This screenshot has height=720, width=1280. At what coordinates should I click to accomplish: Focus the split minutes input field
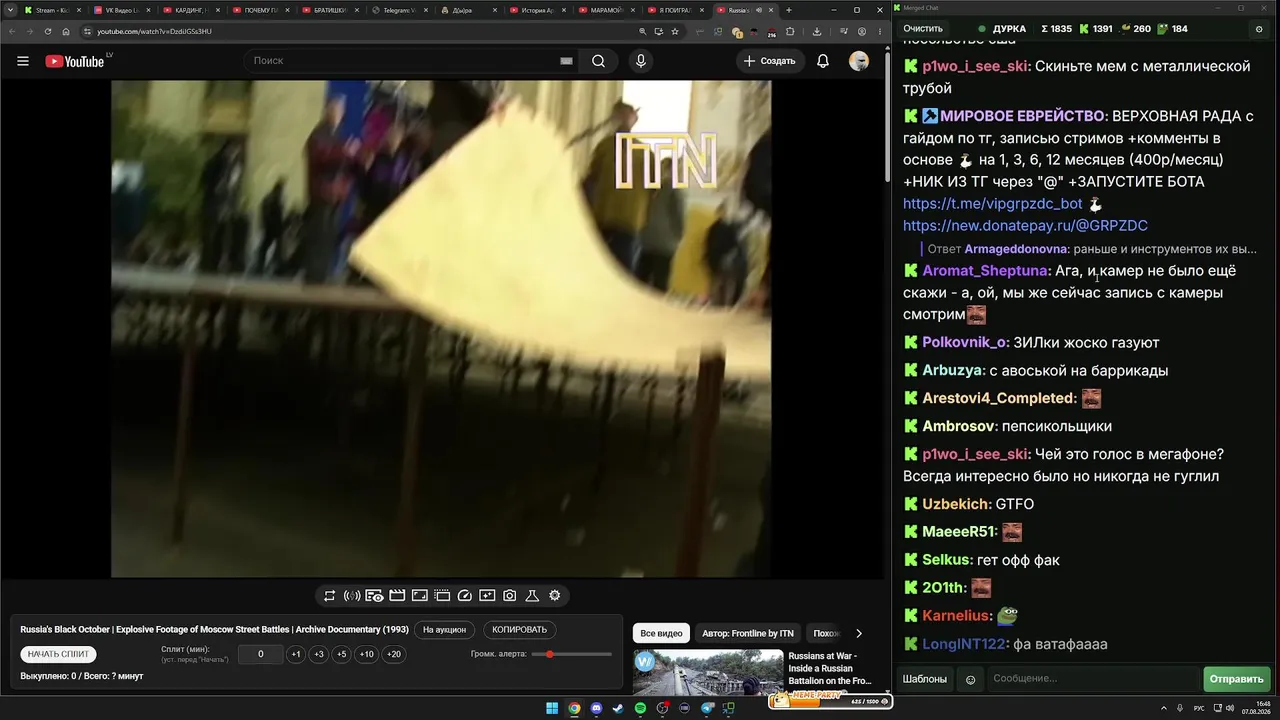[x=261, y=654]
